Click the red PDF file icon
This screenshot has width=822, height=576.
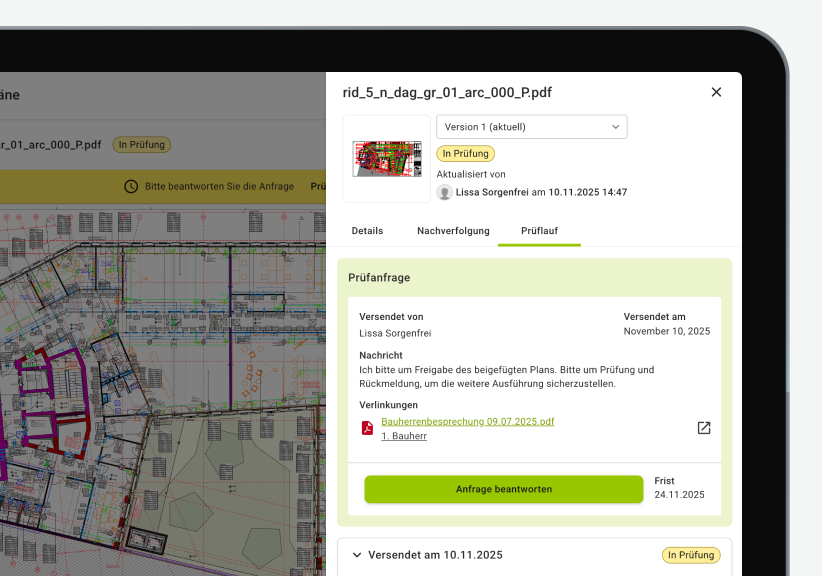367,428
